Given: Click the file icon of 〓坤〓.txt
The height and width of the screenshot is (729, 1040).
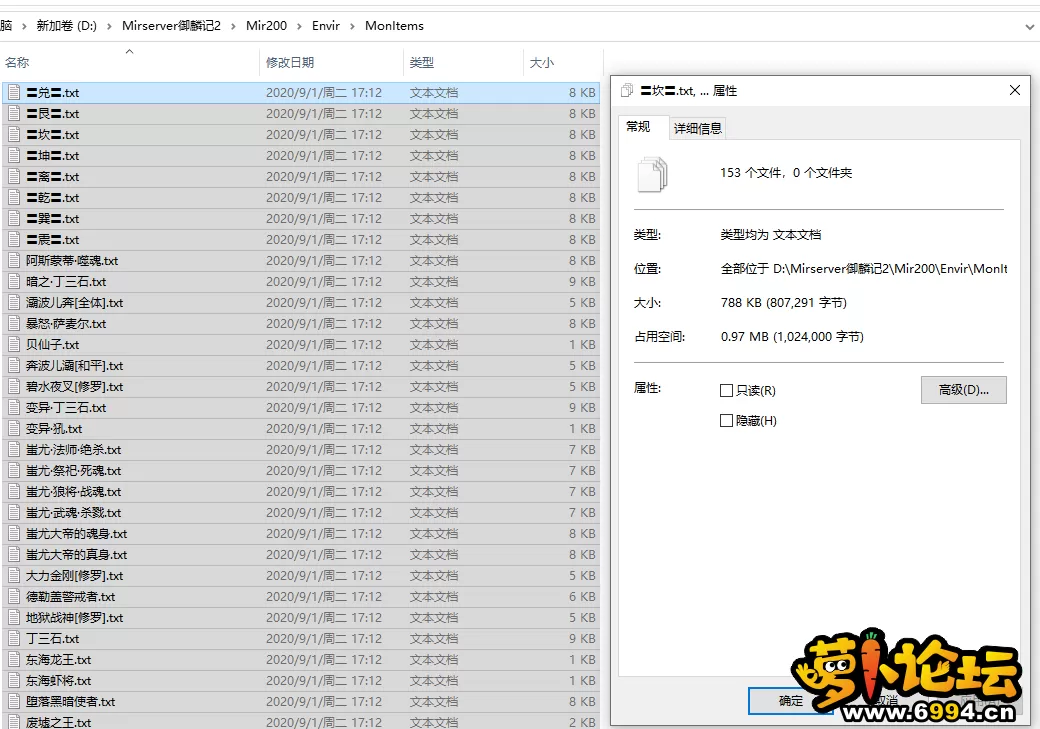Looking at the screenshot, I should coord(14,156).
